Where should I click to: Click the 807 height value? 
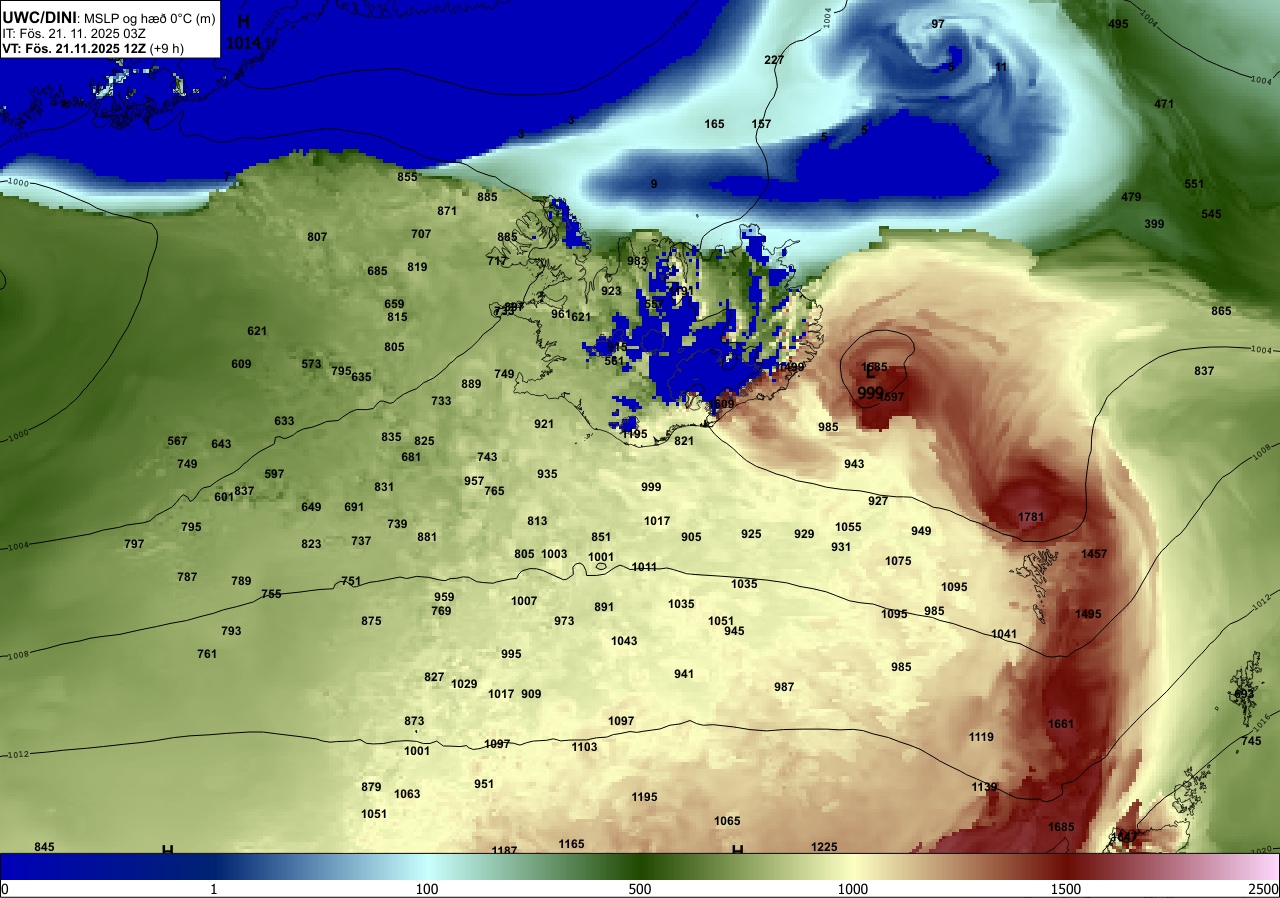click(317, 237)
